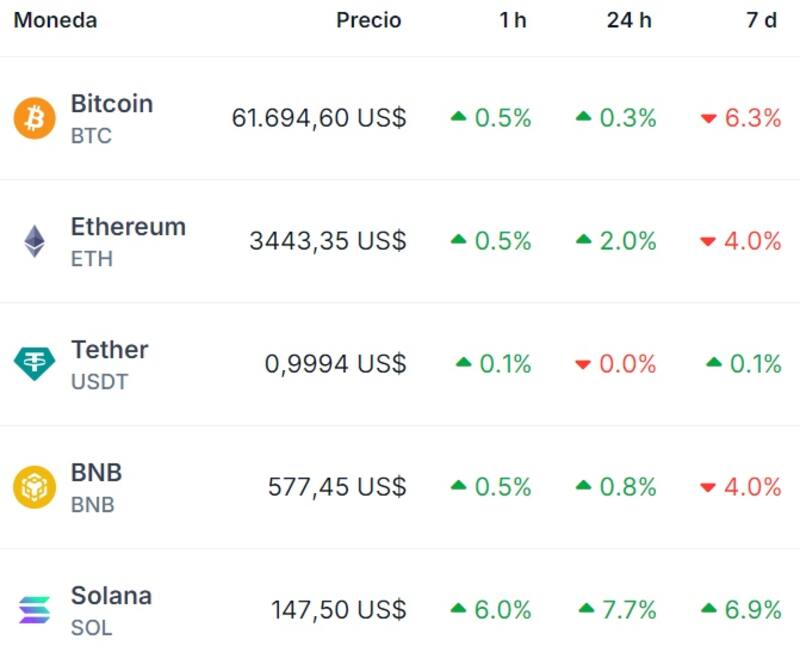800x646 pixels.
Task: Click the Ethereum diamond logo icon
Action: click(35, 241)
